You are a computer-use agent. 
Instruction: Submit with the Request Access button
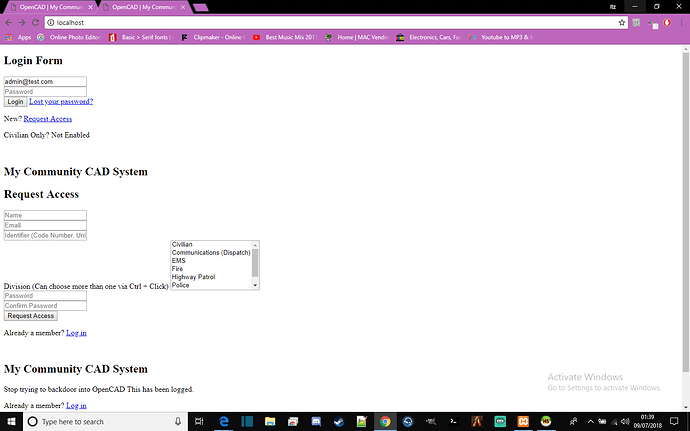(30, 316)
